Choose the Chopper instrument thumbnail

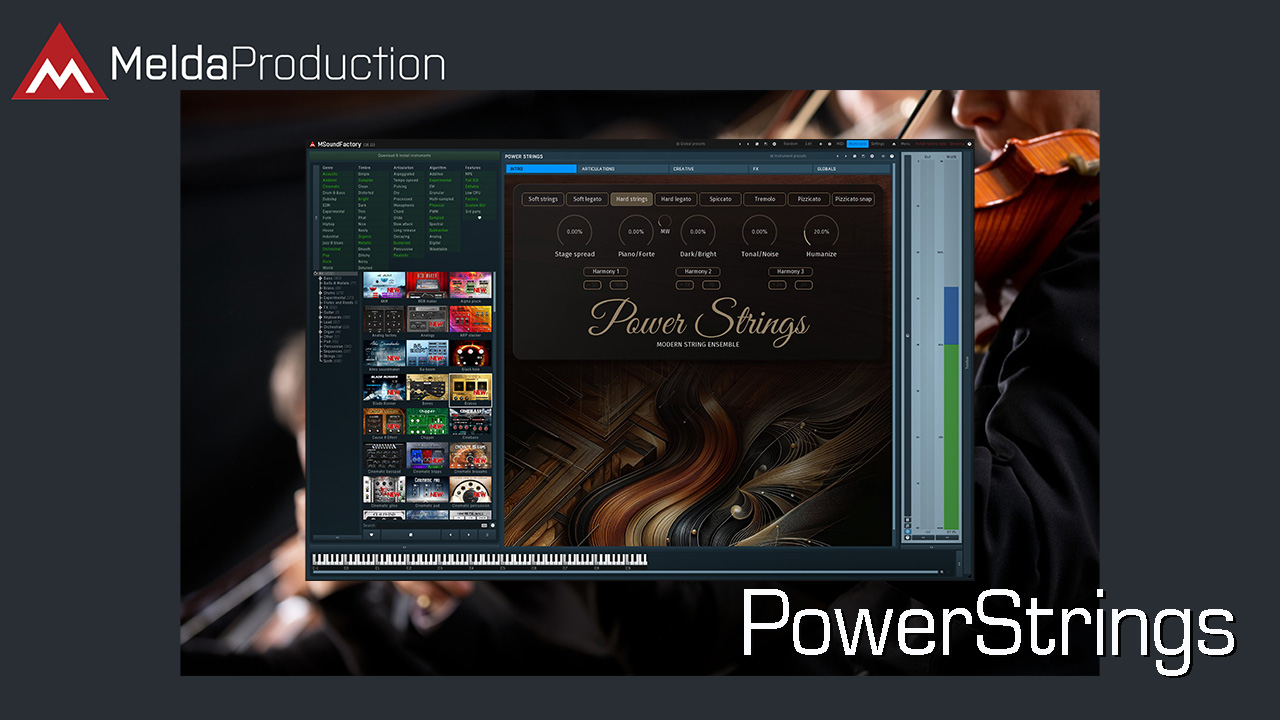[427, 422]
